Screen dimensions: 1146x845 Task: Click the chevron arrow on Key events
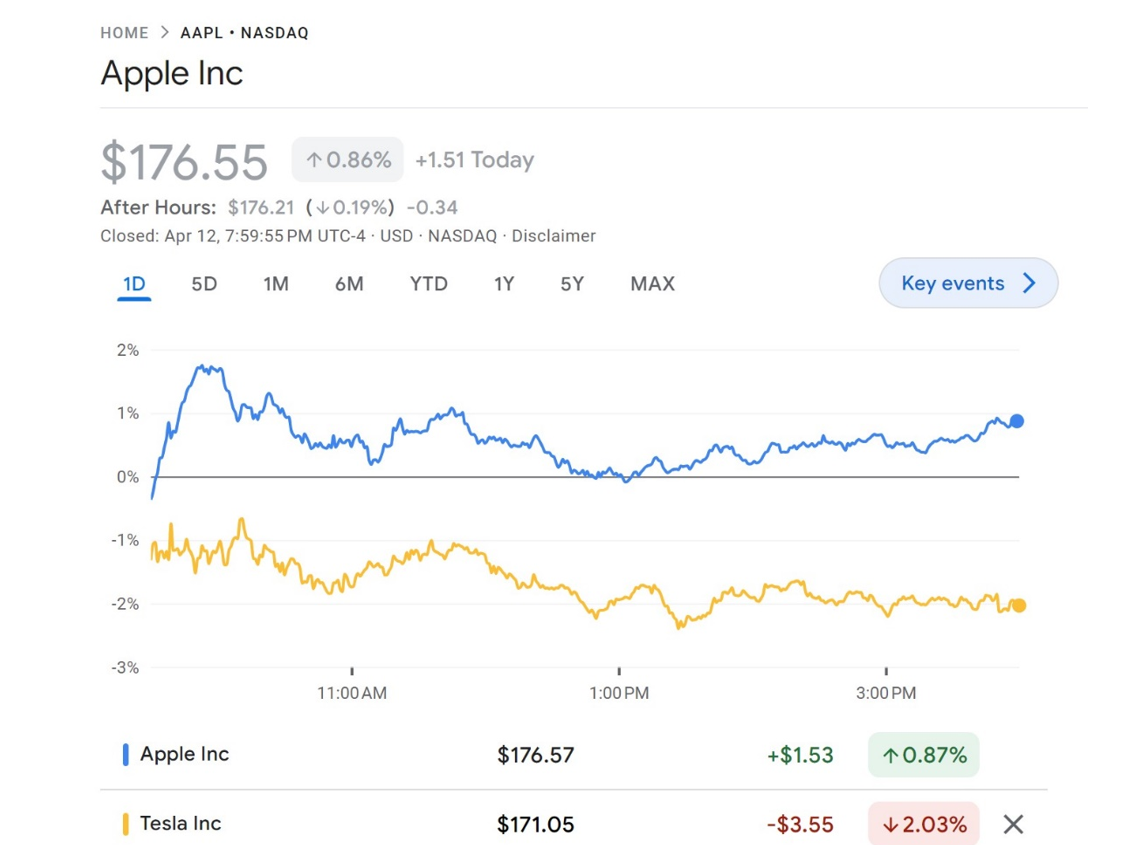(1030, 283)
